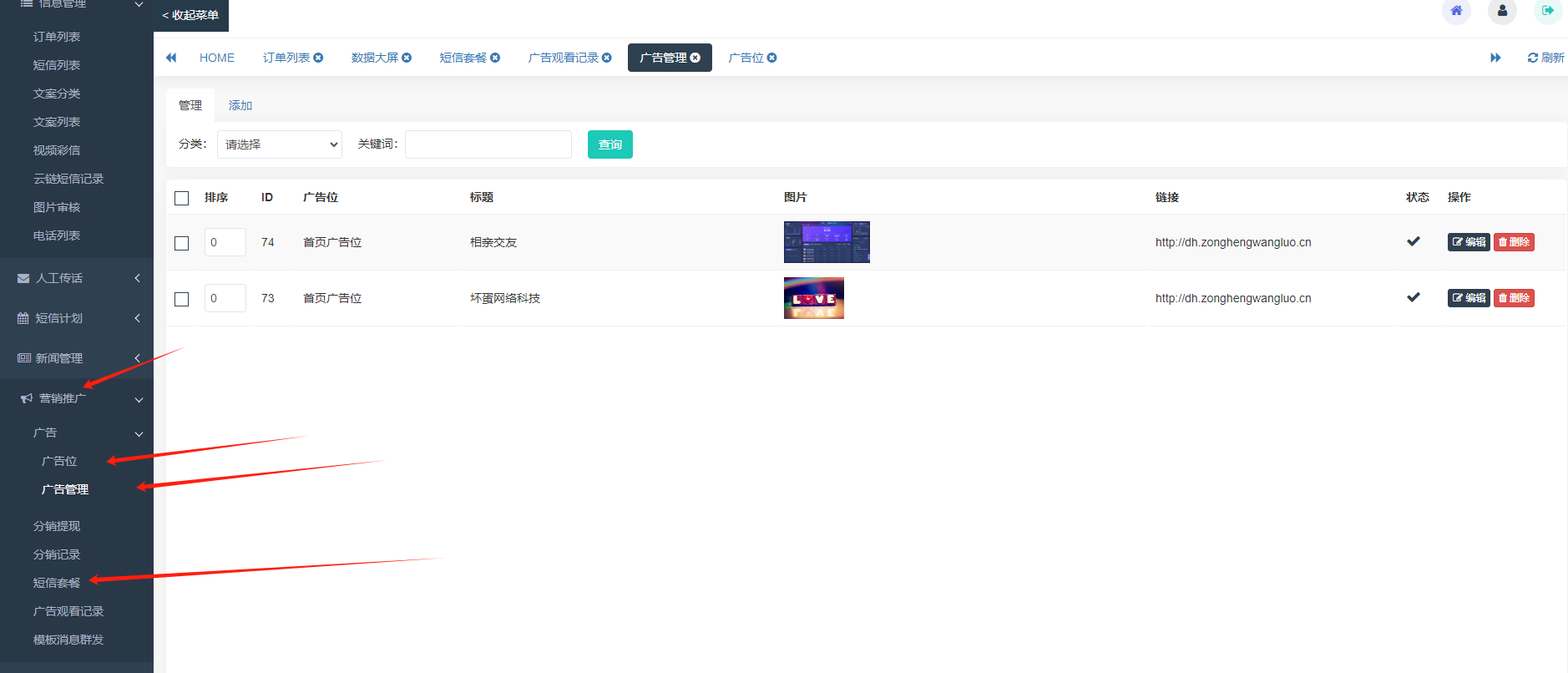The width and height of the screenshot is (1568, 673).
Task: Check the checkbox for row ID 73
Action: (181, 299)
